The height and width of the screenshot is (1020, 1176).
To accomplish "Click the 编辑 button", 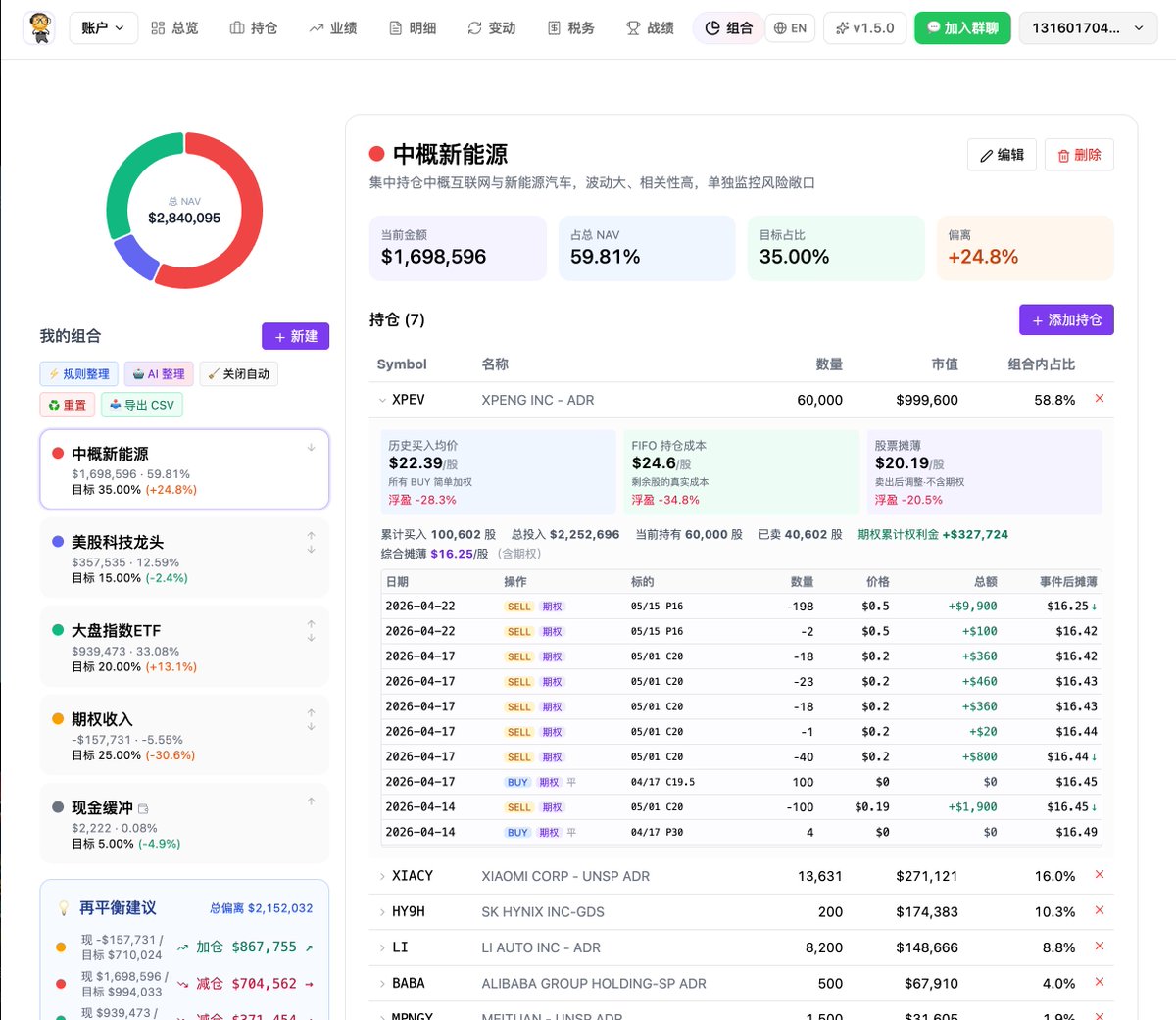I will point(1002,155).
